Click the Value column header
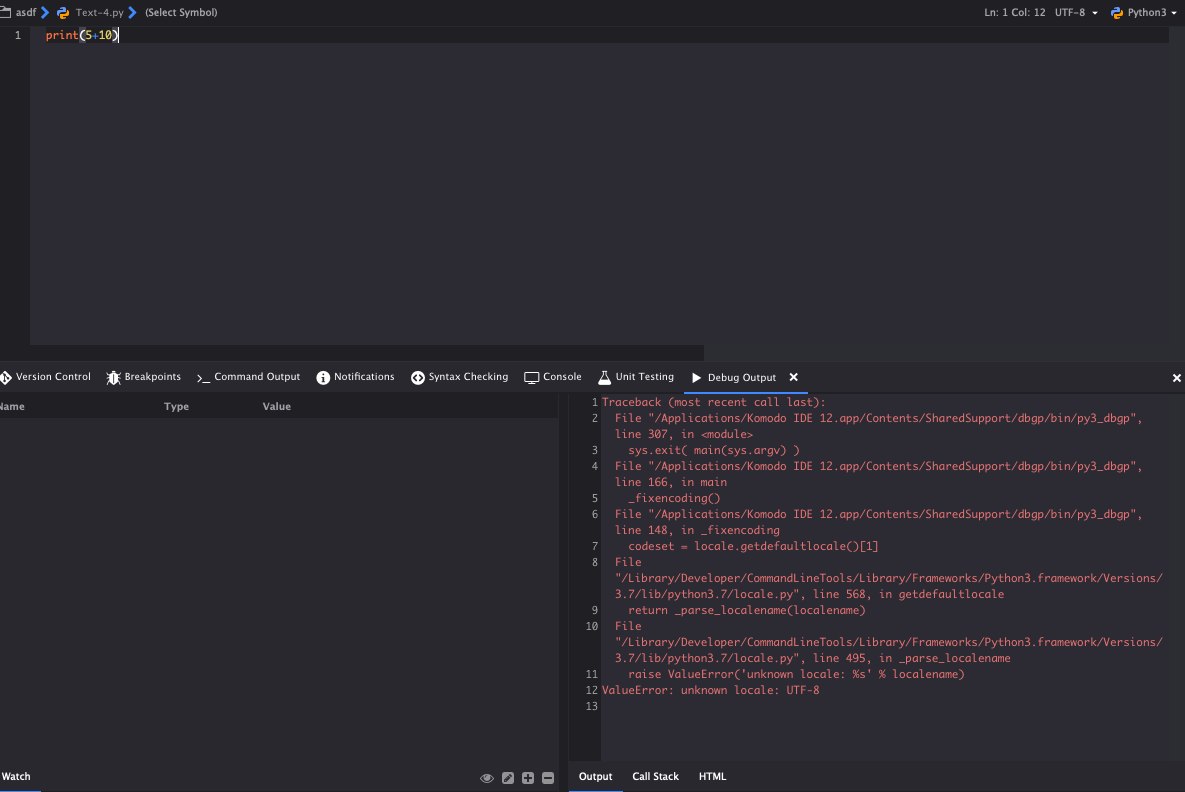The width and height of the screenshot is (1185, 792). pos(276,407)
